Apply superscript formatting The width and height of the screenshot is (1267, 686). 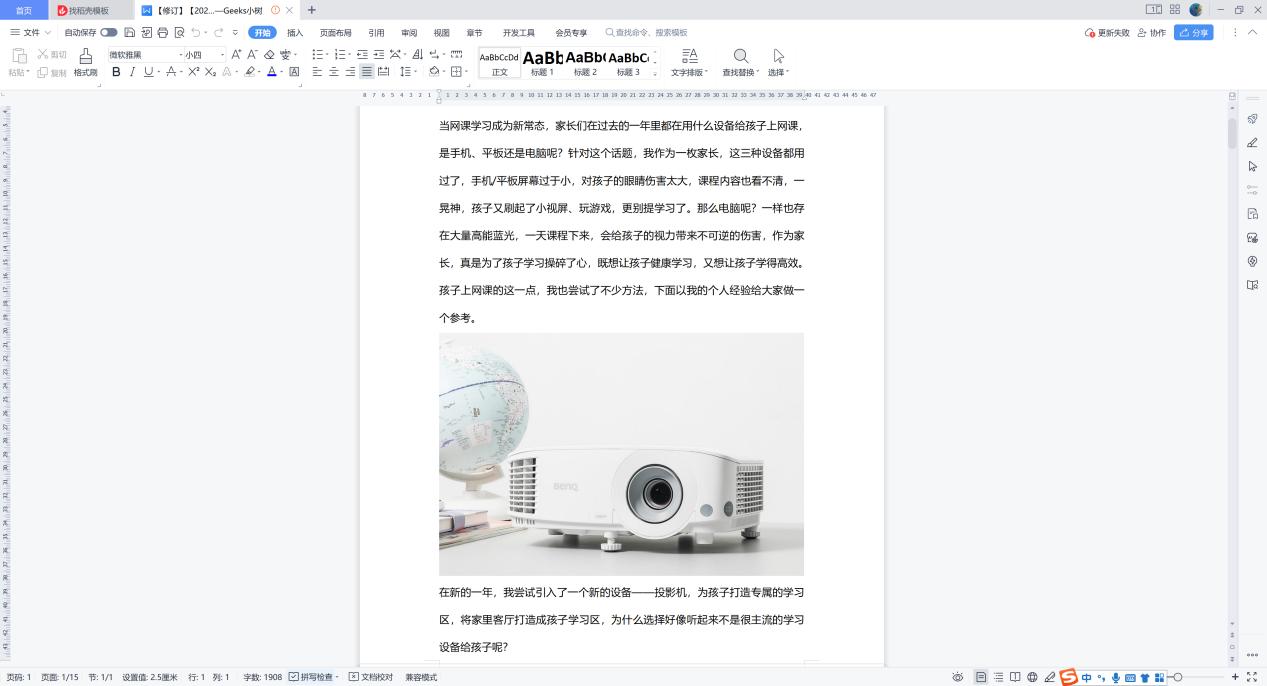[192, 71]
